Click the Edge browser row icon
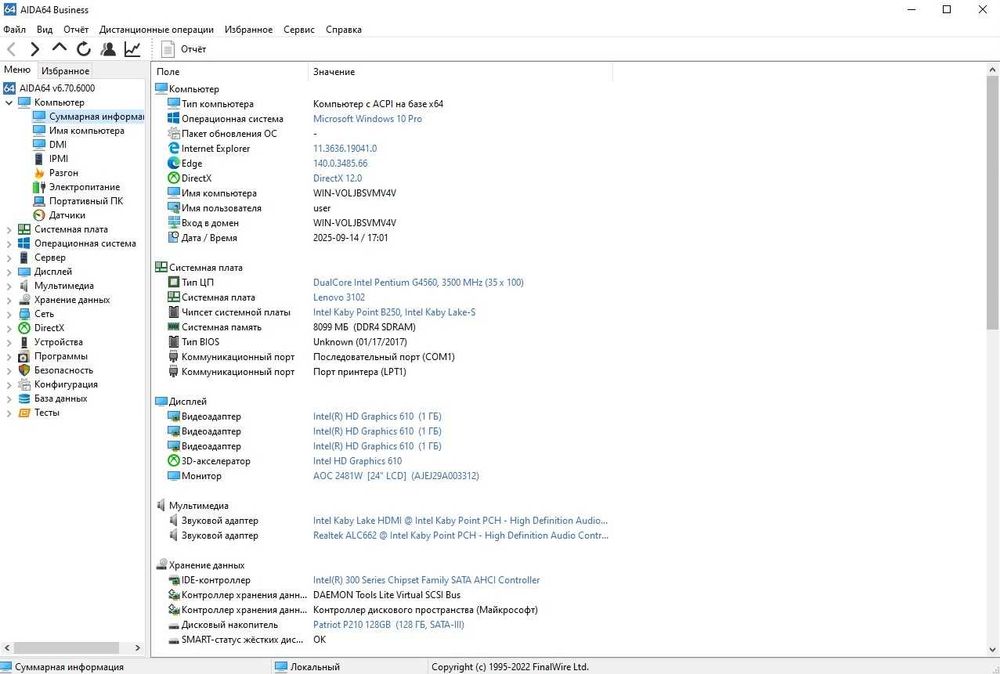This screenshot has height=674, width=1000. click(x=173, y=163)
